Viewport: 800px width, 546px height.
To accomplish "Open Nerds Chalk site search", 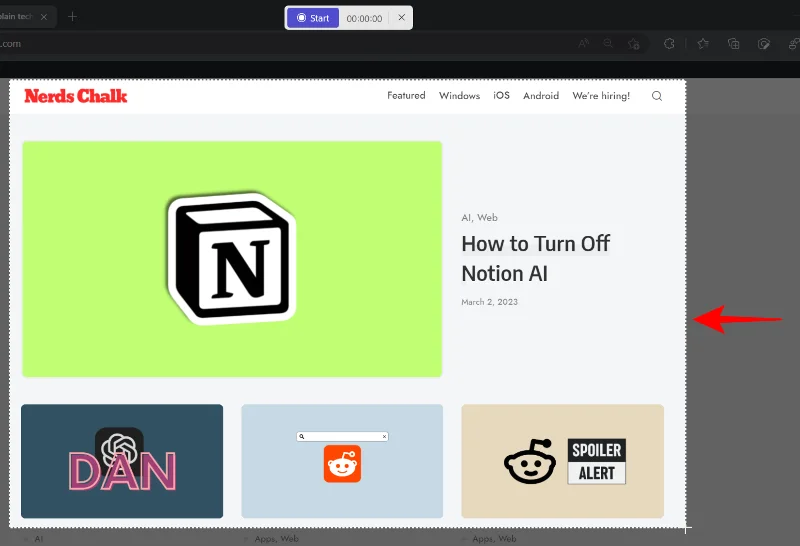I will coord(657,96).
